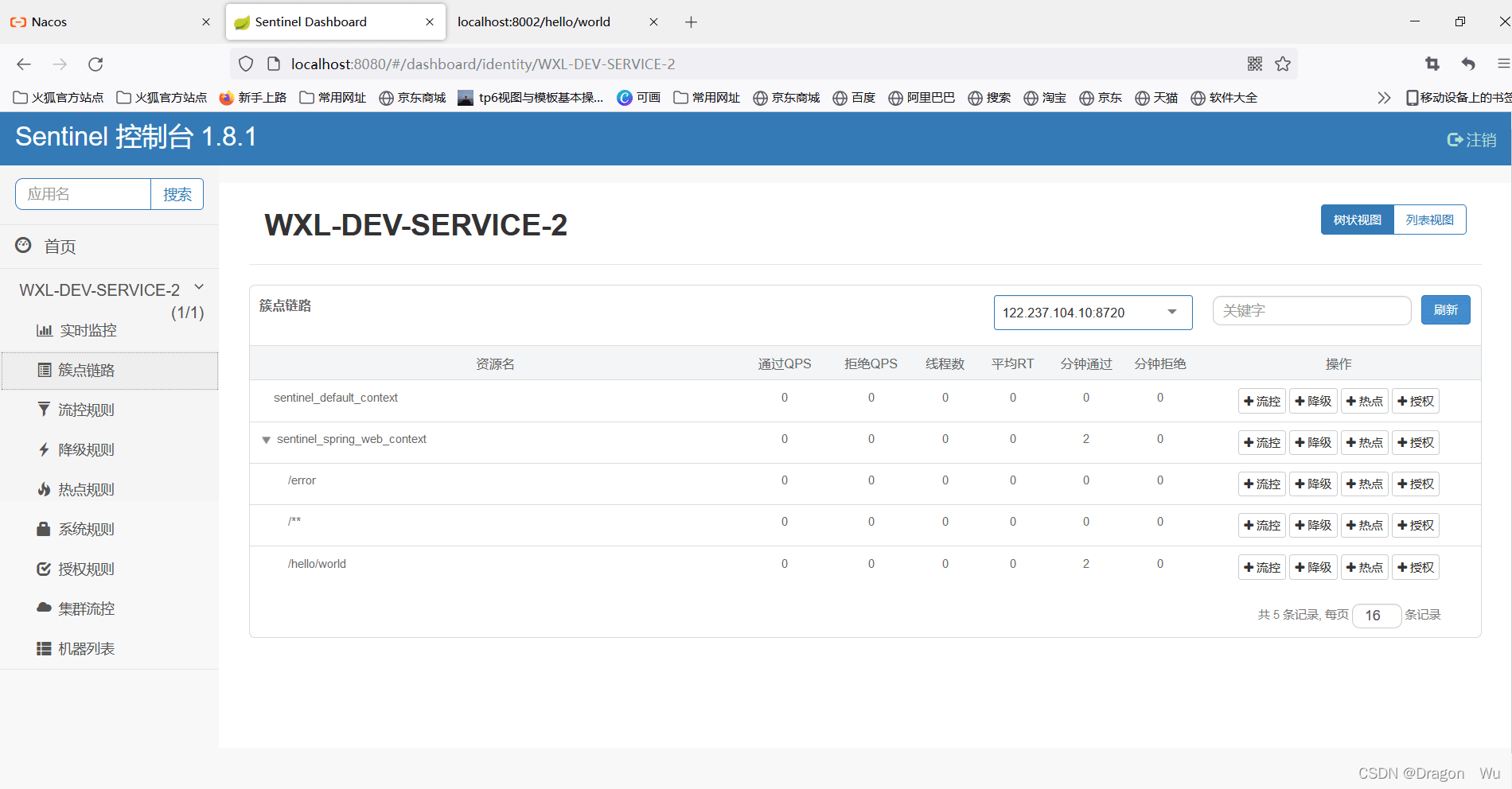This screenshot has height=789, width=1512.
Task: Open the browser screenshot crop icon
Action: point(1432,64)
